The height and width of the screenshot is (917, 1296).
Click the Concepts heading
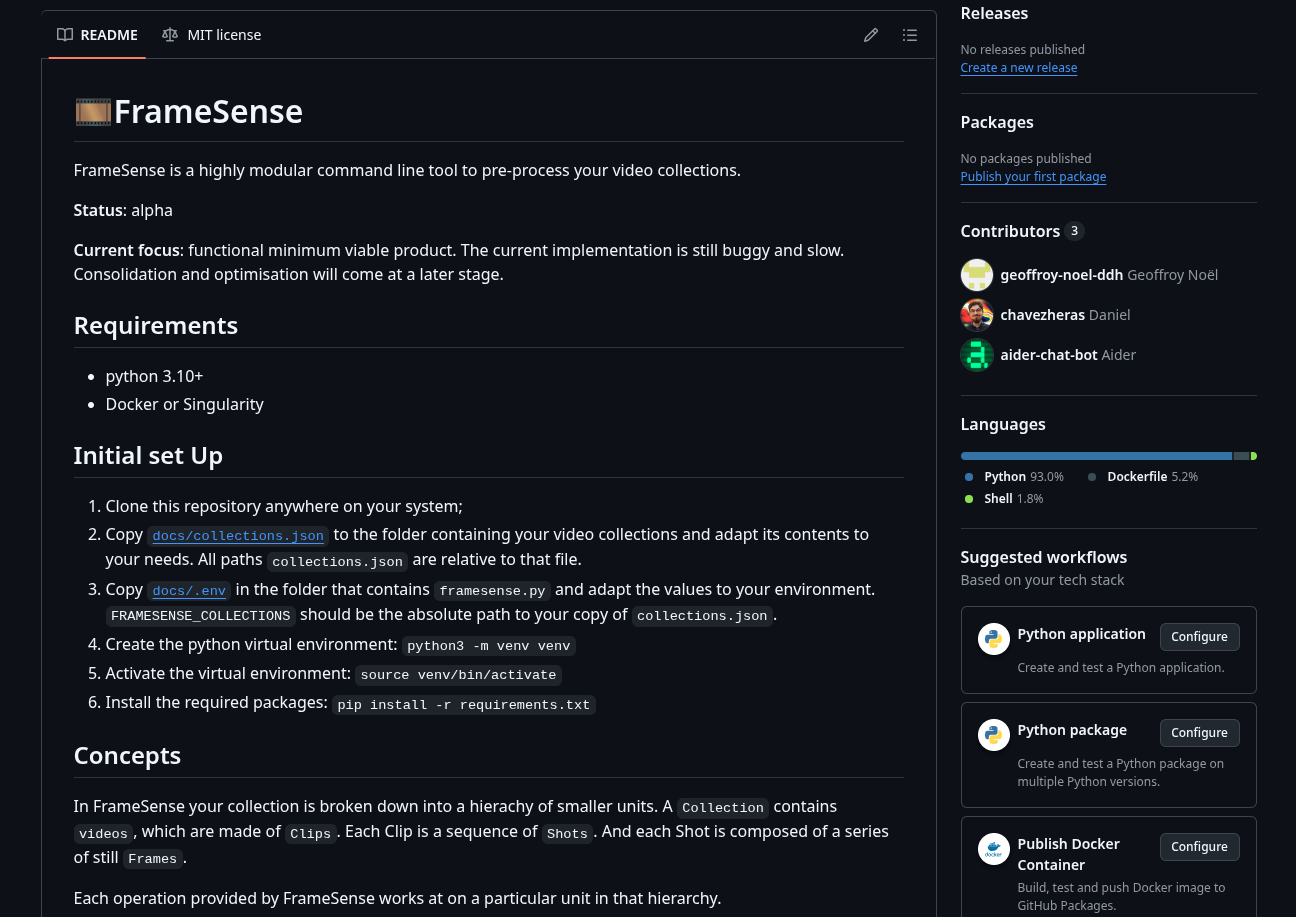[x=127, y=756]
